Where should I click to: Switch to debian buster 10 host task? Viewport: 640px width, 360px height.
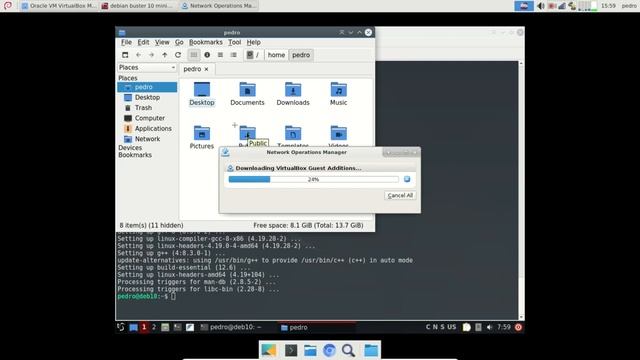[x=139, y=6]
